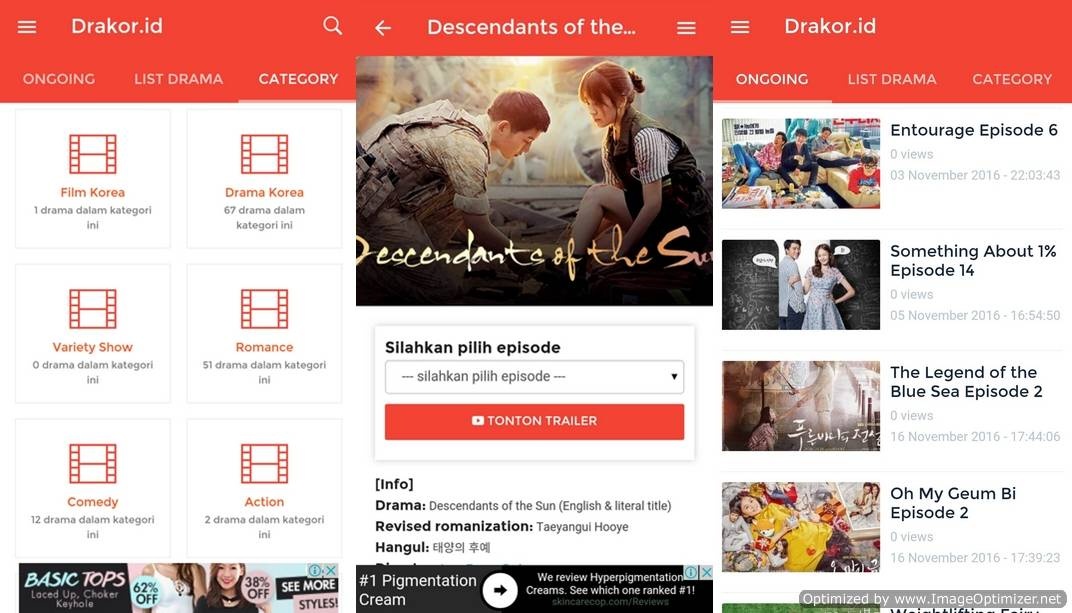The image size is (1072, 613).
Task: Click the Basic Tops ad banner
Action: [179, 588]
